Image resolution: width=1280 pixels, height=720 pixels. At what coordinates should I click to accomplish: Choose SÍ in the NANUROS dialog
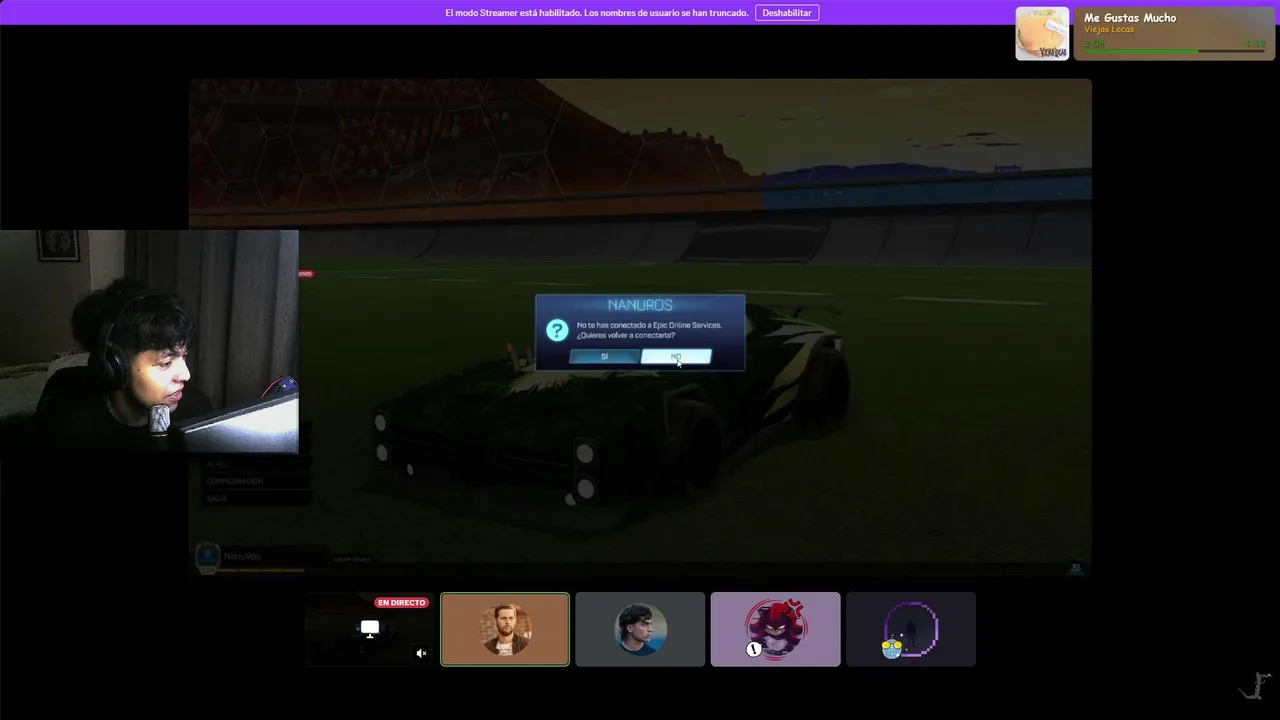(604, 356)
